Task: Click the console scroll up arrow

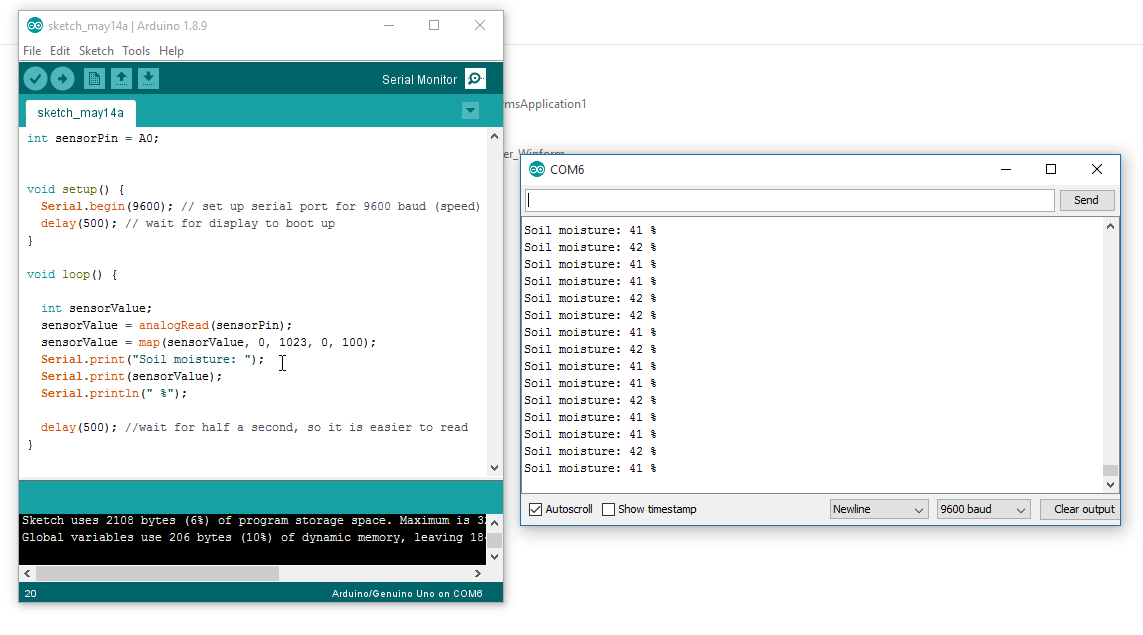Action: [x=494, y=522]
